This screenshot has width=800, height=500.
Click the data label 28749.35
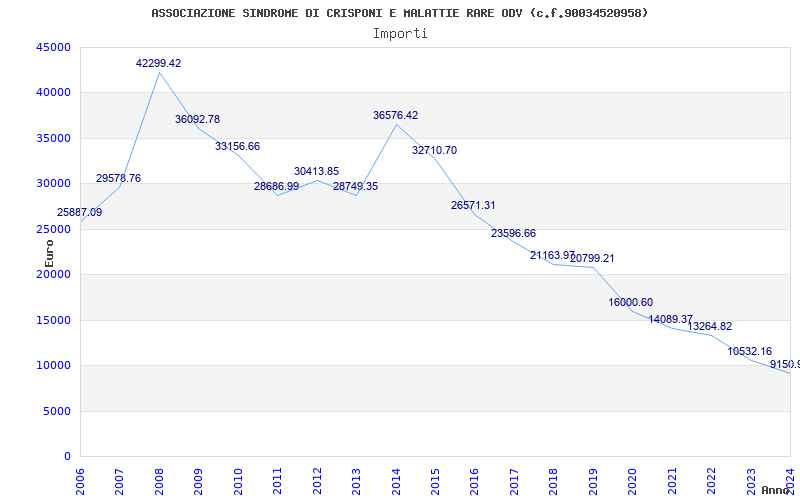coord(356,186)
